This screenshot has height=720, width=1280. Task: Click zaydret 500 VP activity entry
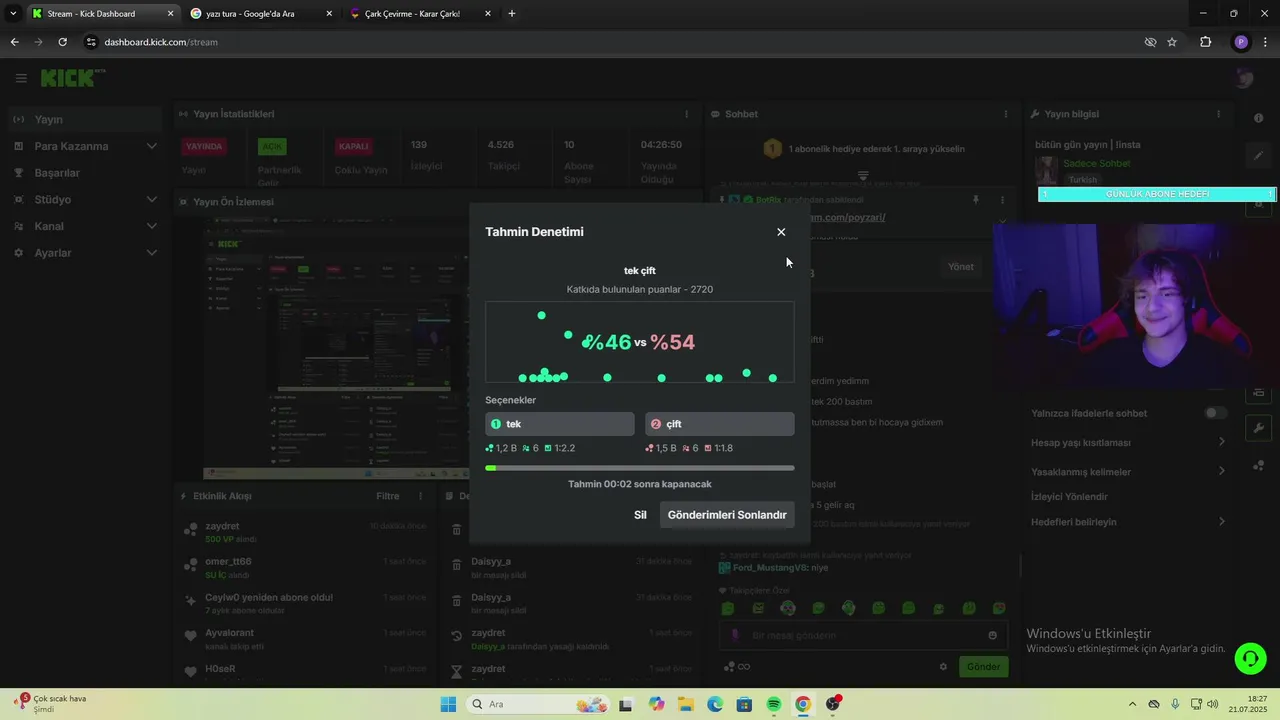(x=305, y=532)
